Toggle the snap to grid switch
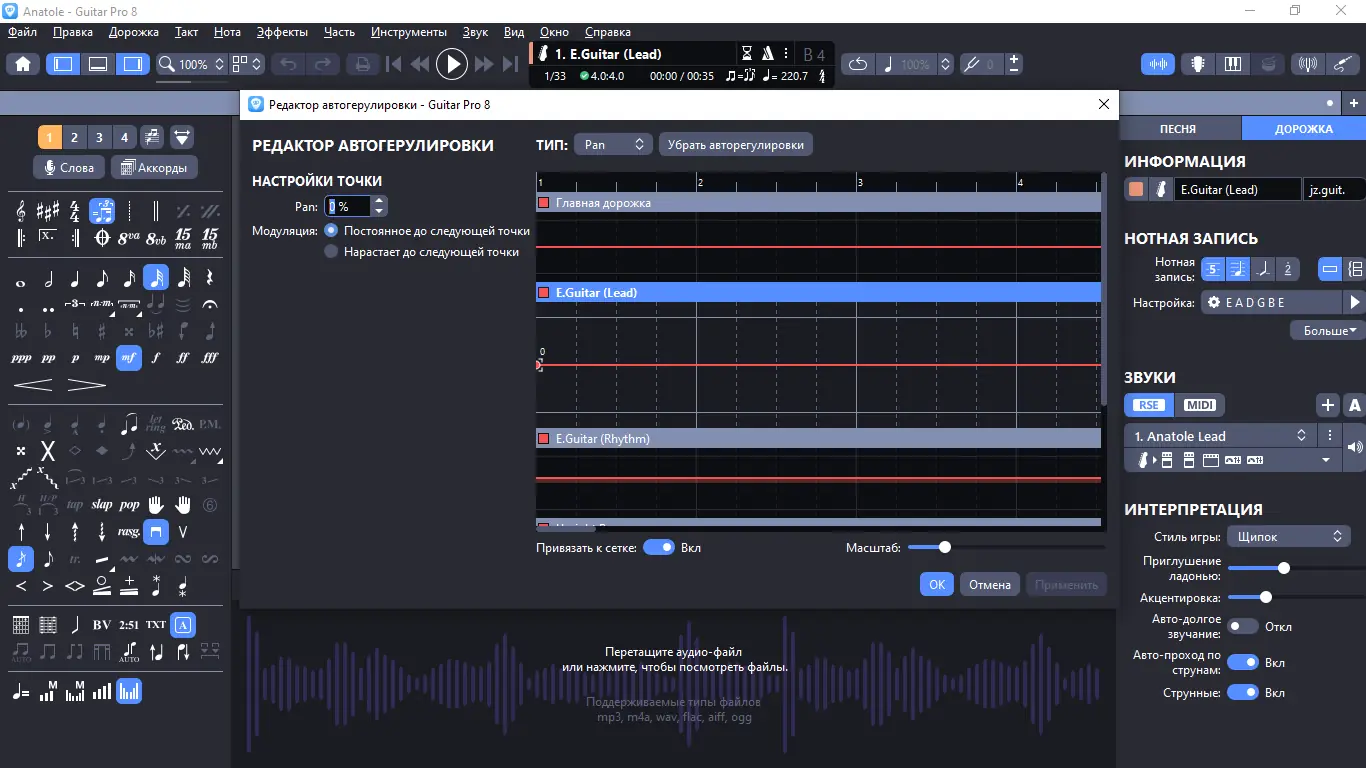Viewport: 1366px width, 768px height. (658, 548)
